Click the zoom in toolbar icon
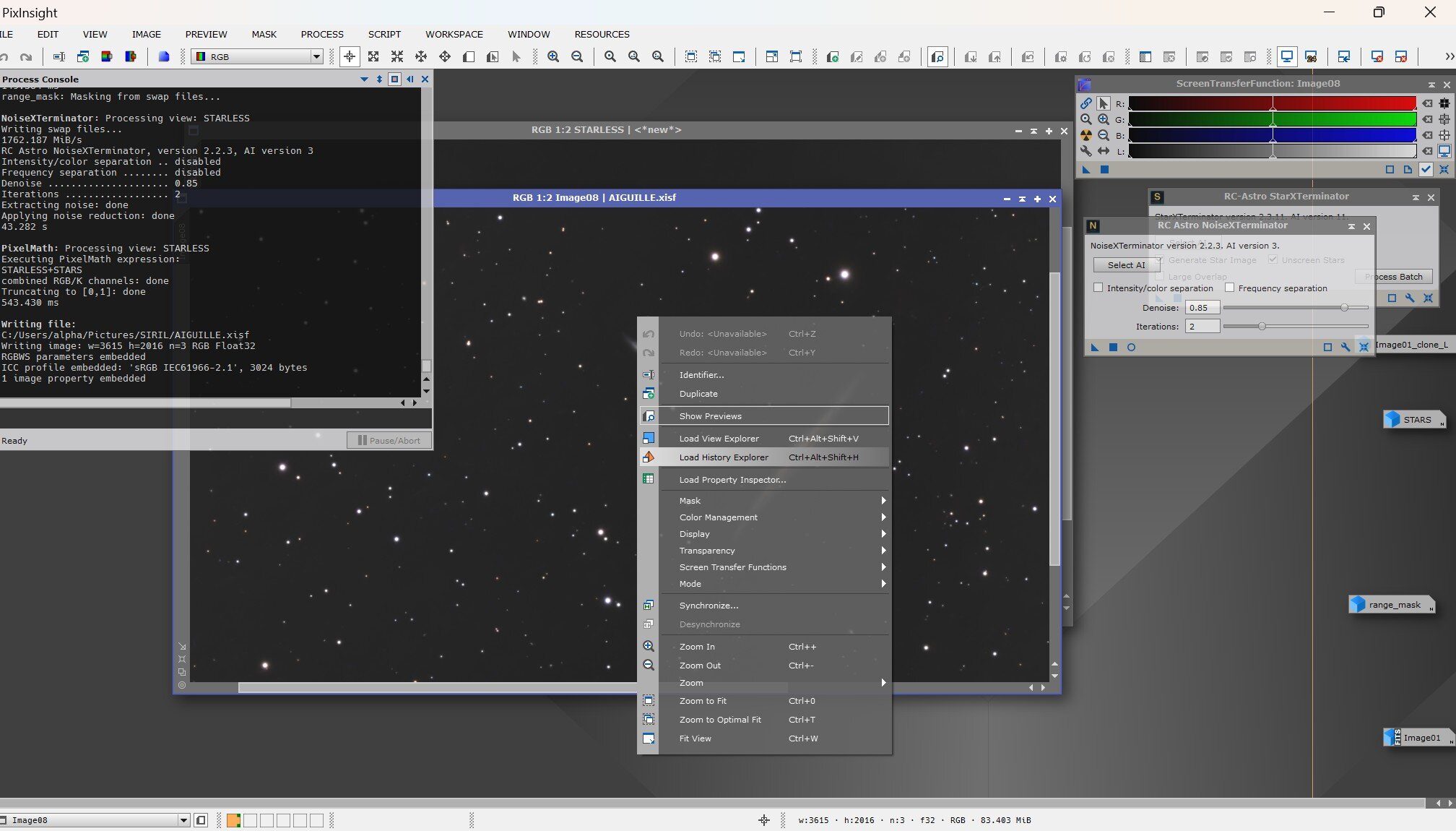 (x=553, y=56)
